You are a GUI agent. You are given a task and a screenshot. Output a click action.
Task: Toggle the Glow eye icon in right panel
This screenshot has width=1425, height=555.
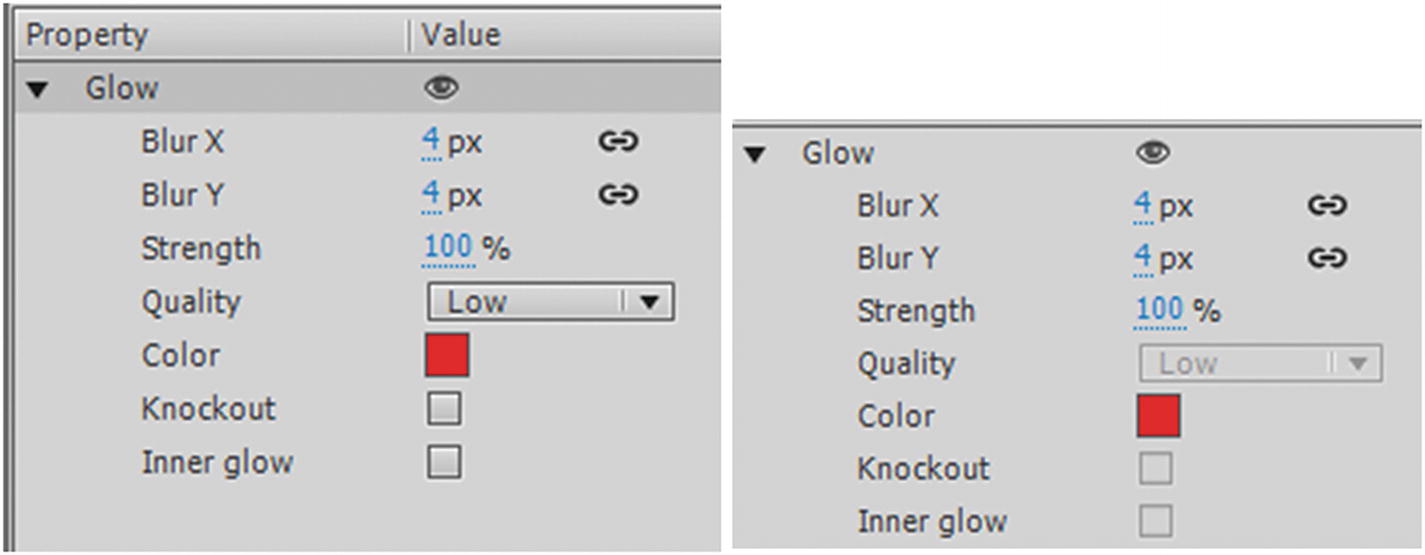(1153, 153)
